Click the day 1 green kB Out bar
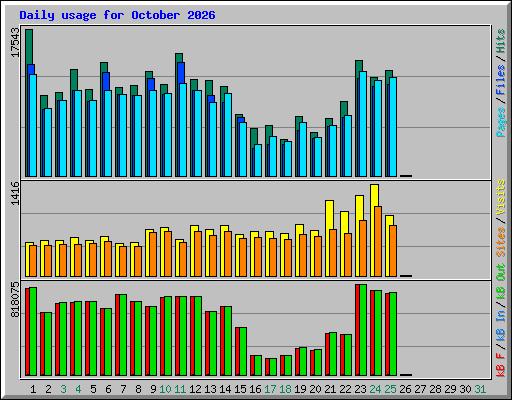Image resolution: width=512 pixels, height=400 pixels. click(33, 331)
